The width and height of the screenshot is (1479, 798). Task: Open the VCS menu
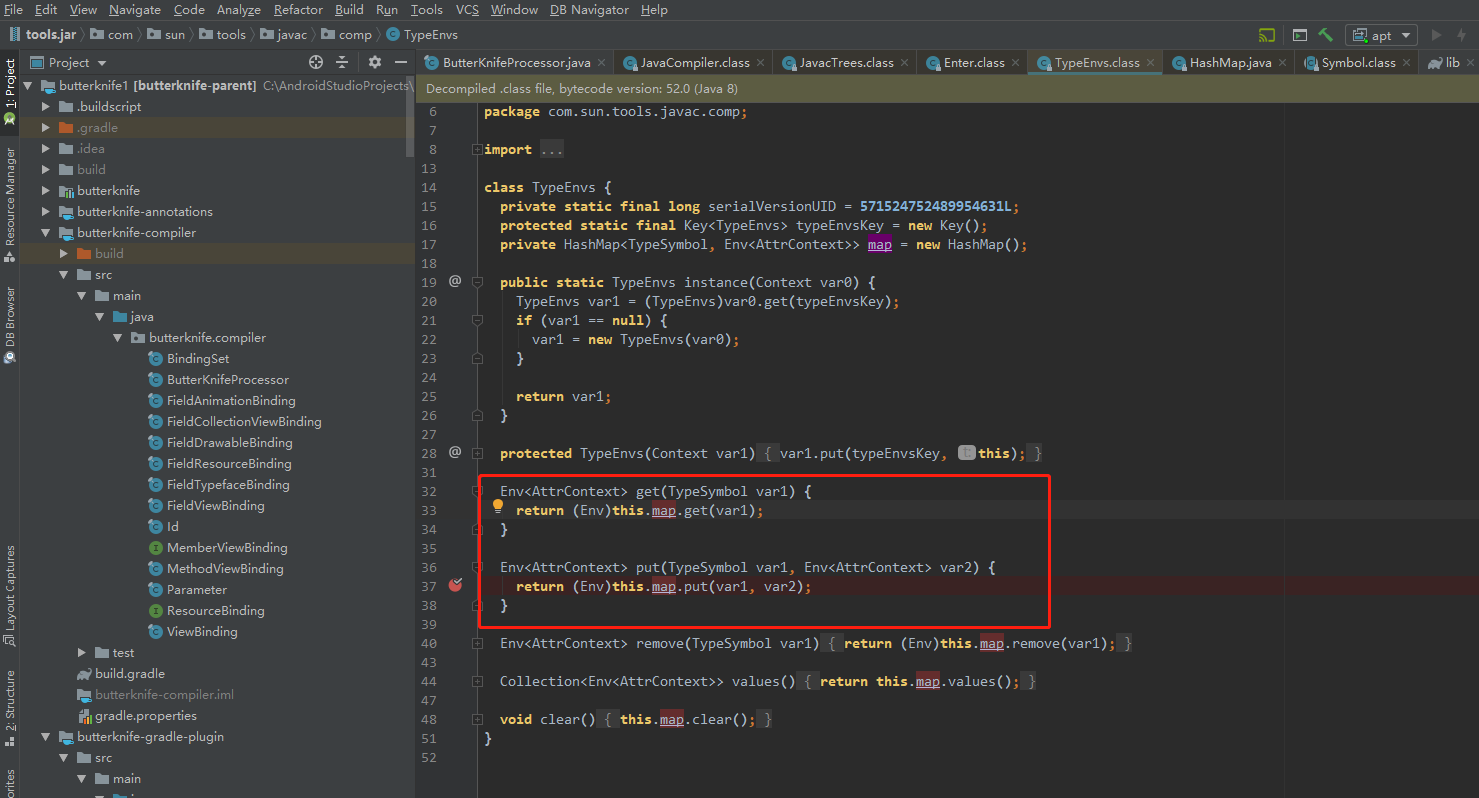point(467,9)
